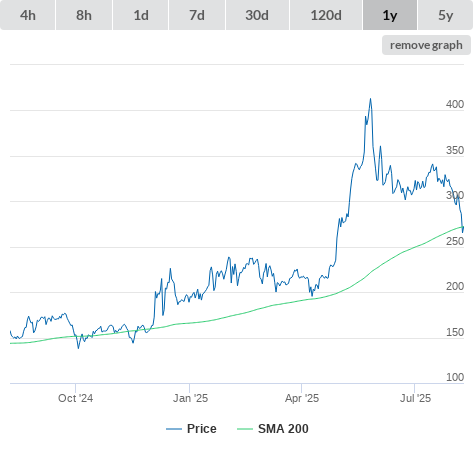The image size is (474, 455).
Task: Click the Jul '25 axis label
Action: (x=415, y=398)
